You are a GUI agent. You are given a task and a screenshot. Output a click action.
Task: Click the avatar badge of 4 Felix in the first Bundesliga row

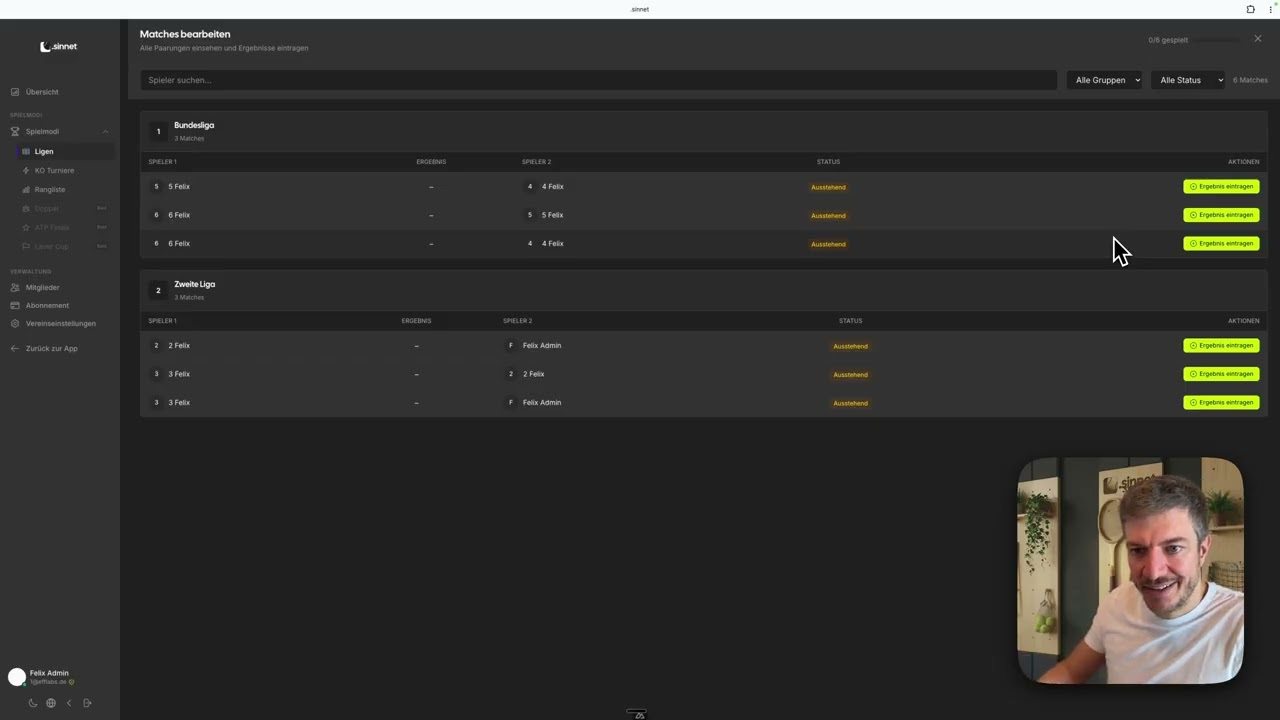530,186
